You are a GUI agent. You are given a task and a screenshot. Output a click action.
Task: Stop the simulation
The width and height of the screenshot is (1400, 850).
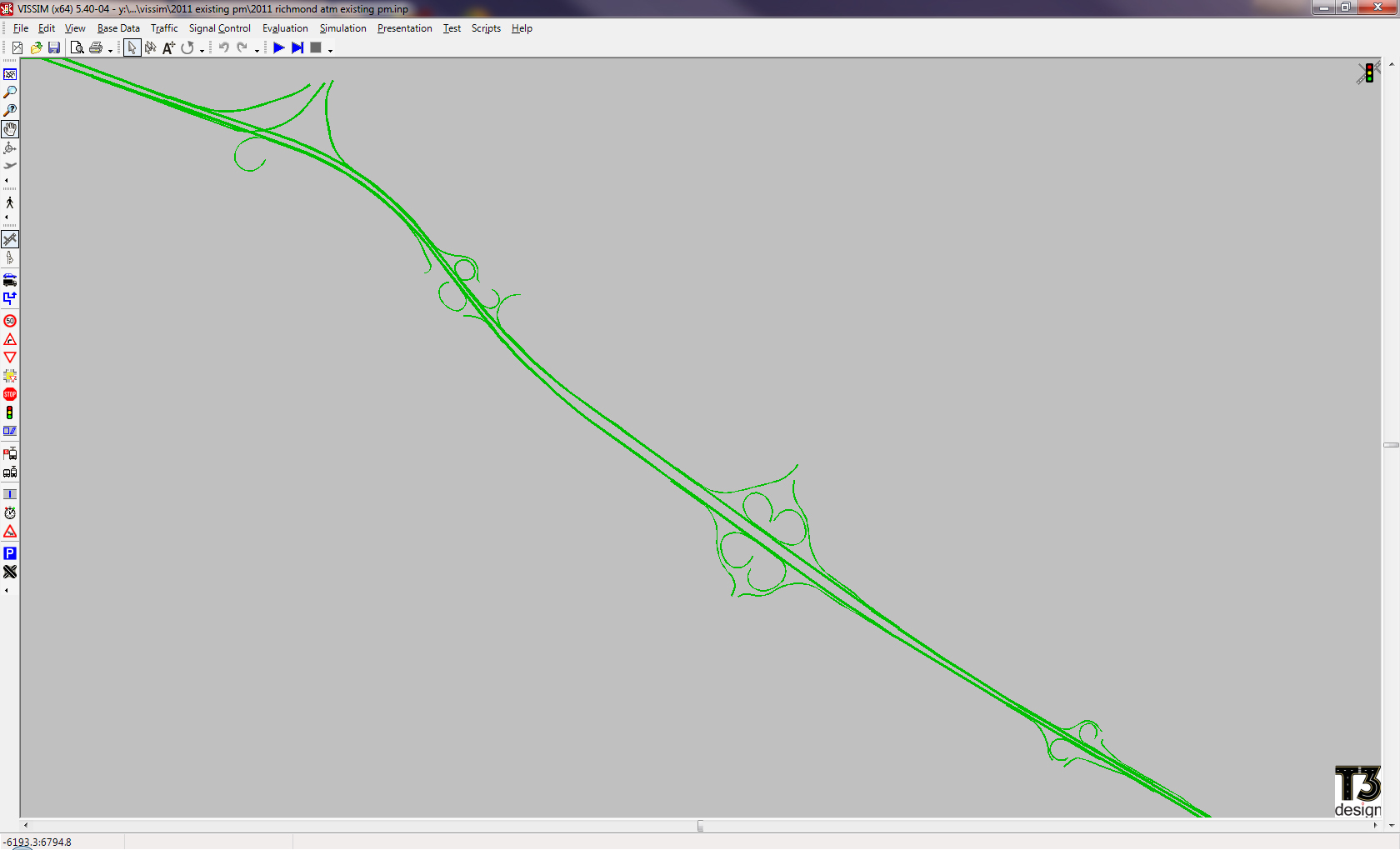316,48
